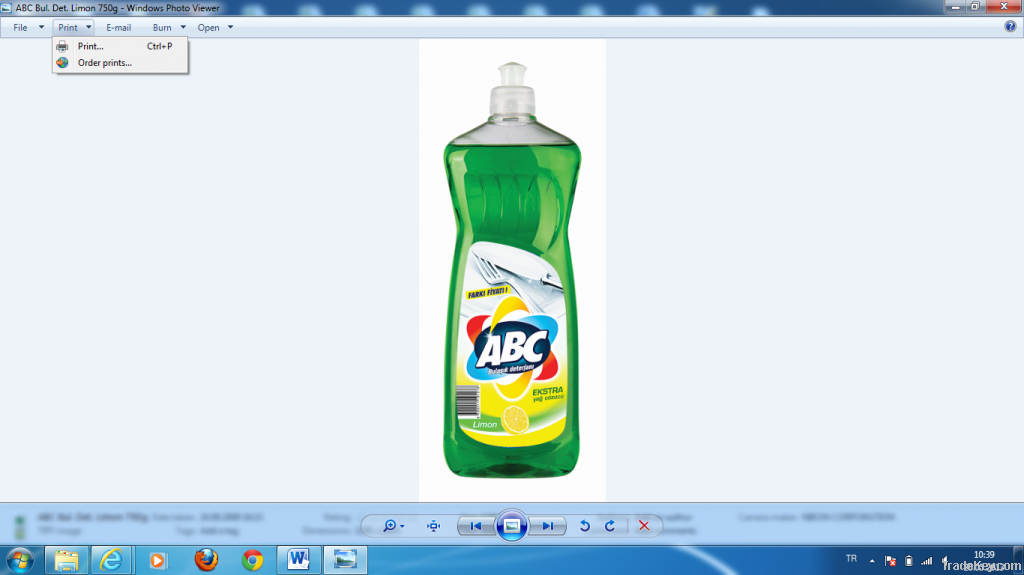Viewport: 1024px width, 575px height.
Task: Open Windows Media Player from taskbar
Action: tap(157, 560)
